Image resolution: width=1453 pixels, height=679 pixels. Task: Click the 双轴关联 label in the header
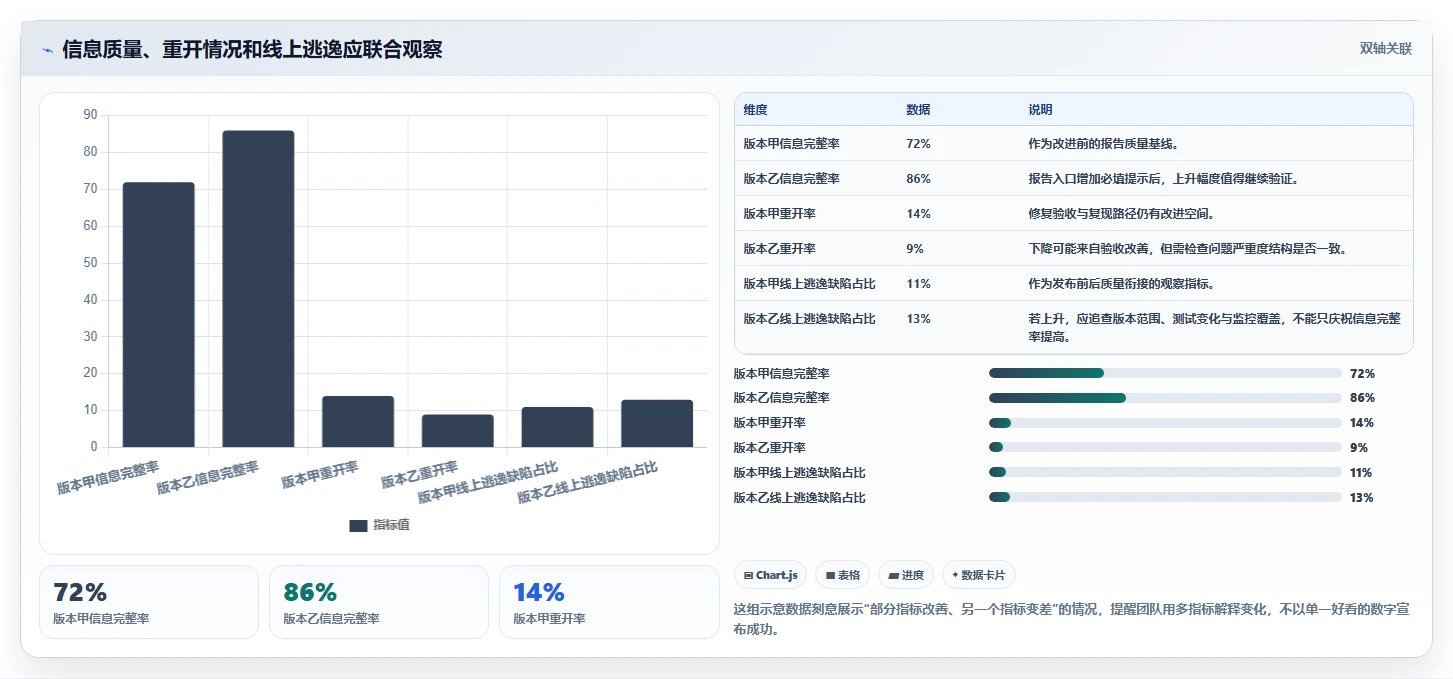coord(1385,49)
